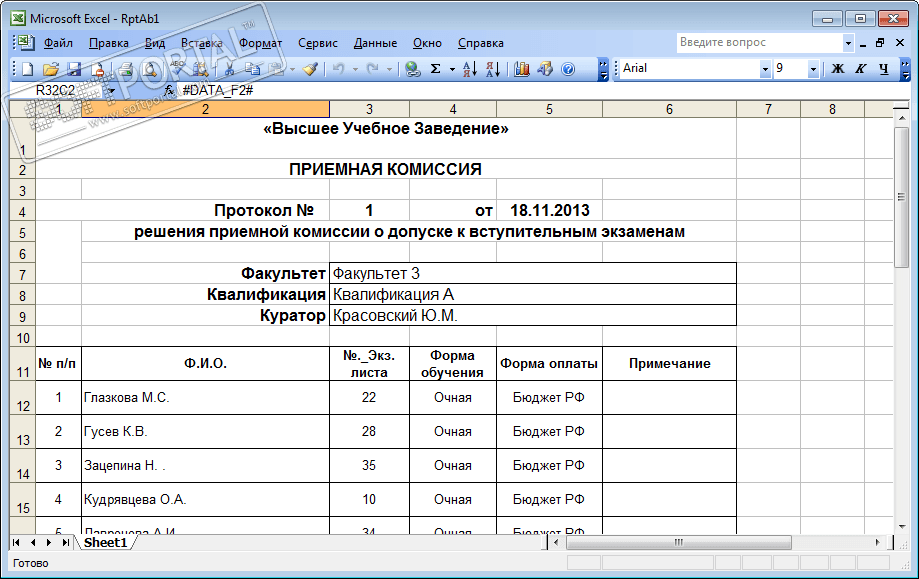919x579 pixels.
Task: Open Excel Help with the question mark
Action: coord(568,69)
